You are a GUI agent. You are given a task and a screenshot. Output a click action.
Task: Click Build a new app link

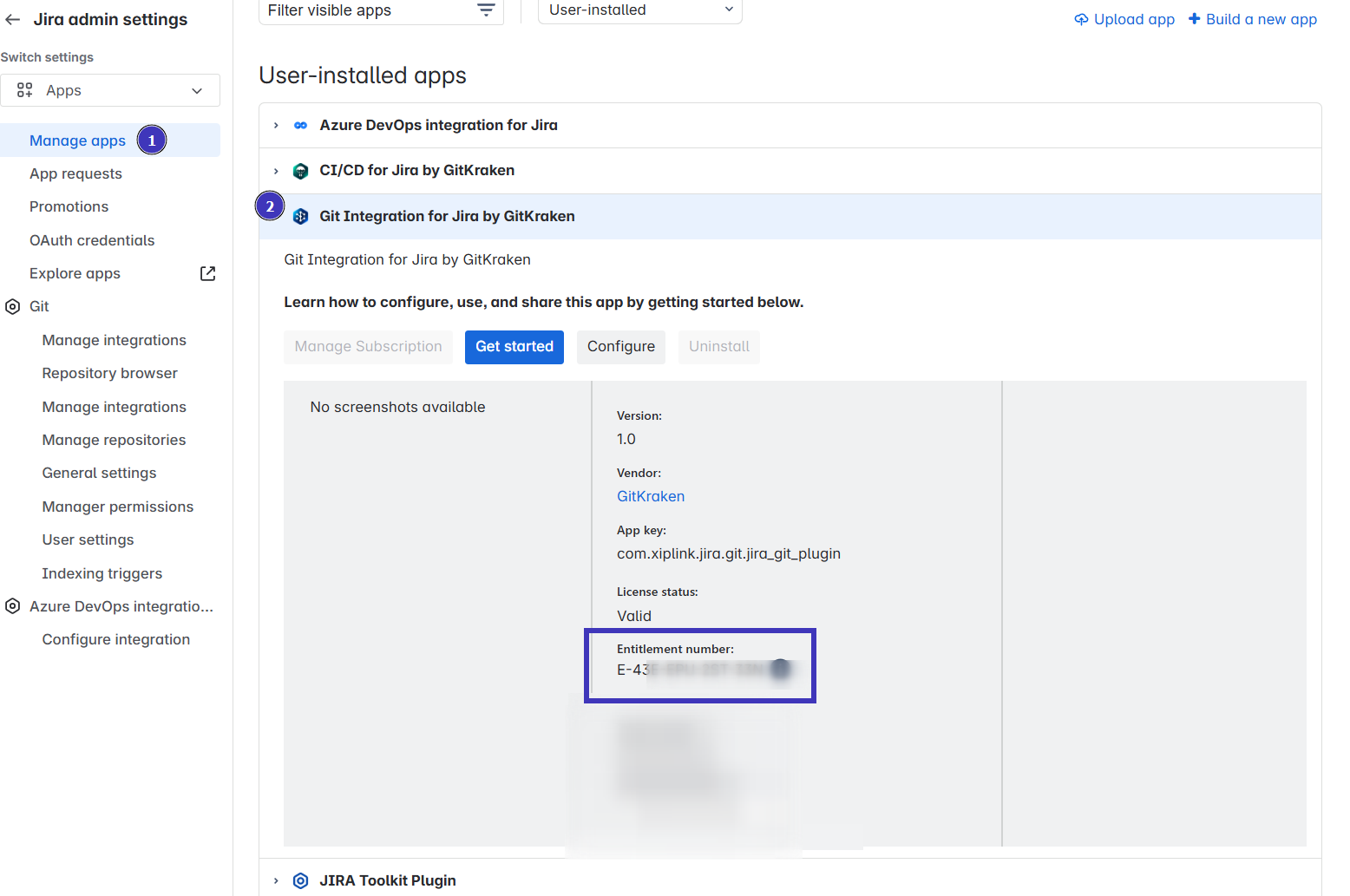click(x=1262, y=19)
